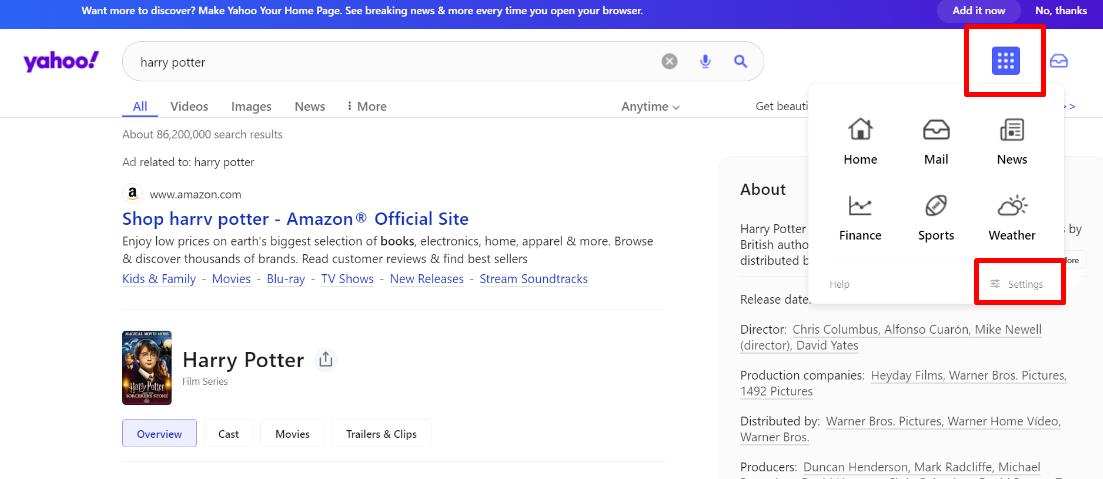1103x479 pixels.
Task: Click the Harry Potter movie poster thumbnail
Action: pos(147,368)
